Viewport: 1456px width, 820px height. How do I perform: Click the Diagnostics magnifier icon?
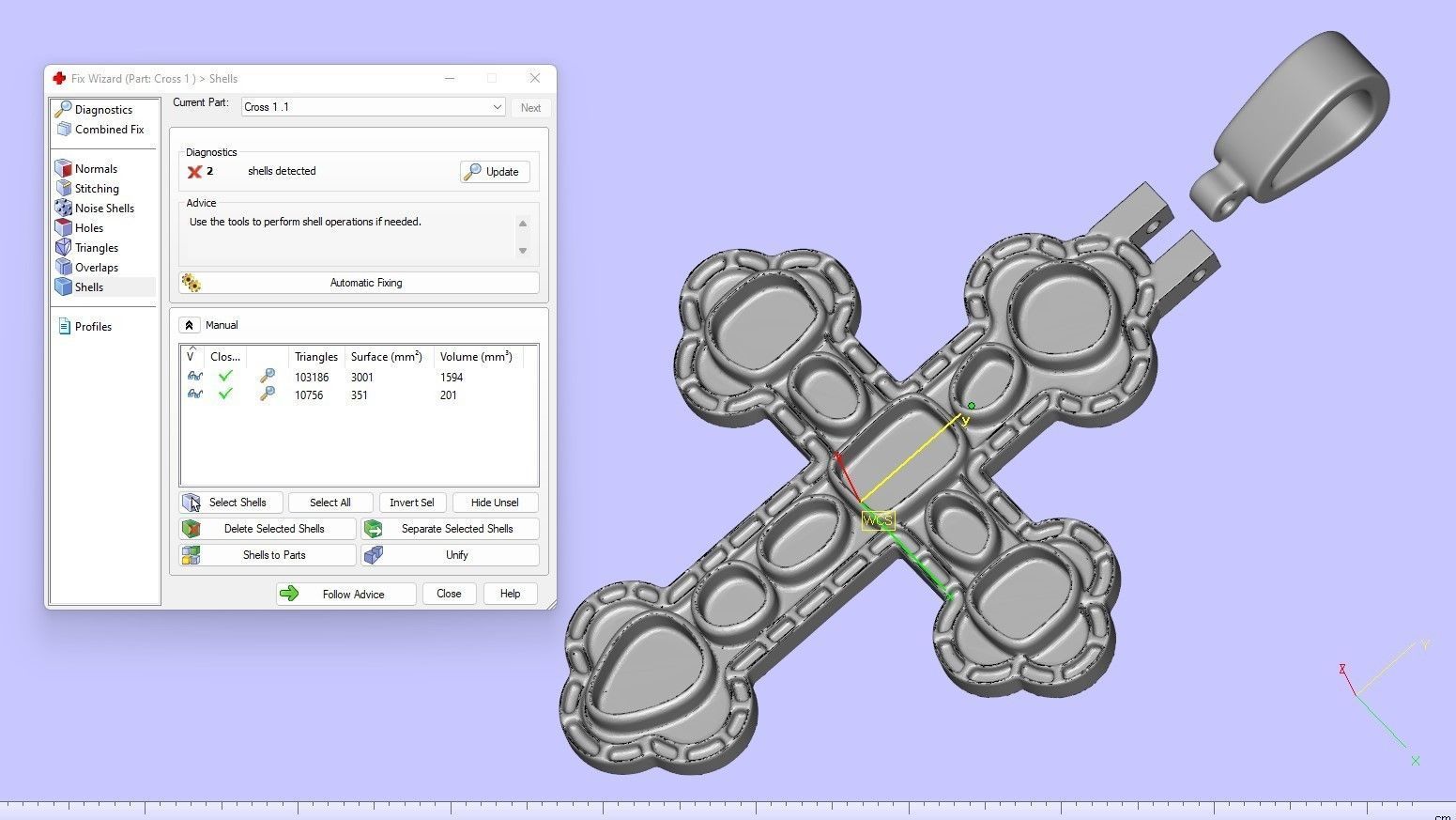pos(64,110)
